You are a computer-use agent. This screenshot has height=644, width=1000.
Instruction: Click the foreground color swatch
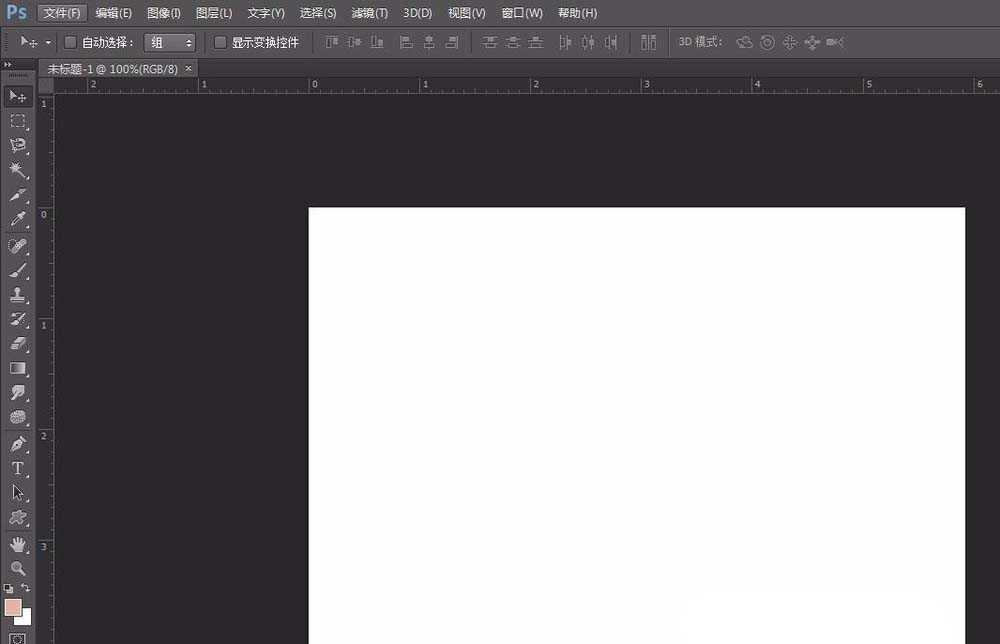(13, 607)
